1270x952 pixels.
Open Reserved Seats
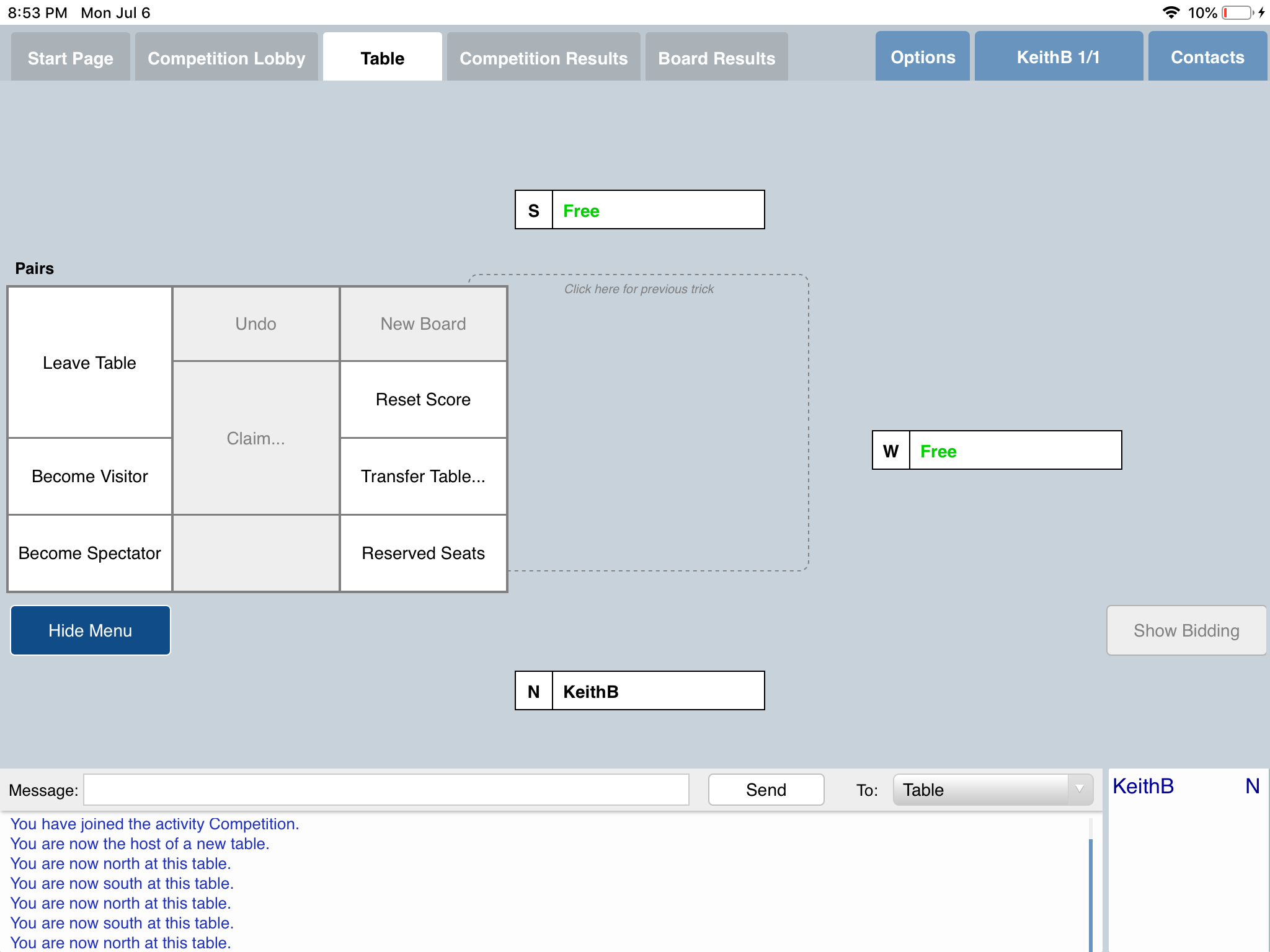pyautogui.click(x=423, y=553)
